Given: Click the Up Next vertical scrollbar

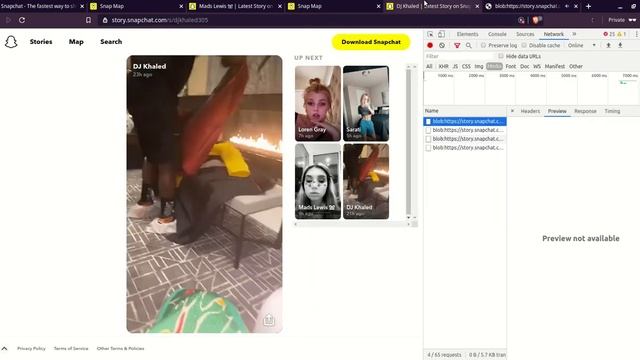Looking at the screenshot, I should (409, 142).
